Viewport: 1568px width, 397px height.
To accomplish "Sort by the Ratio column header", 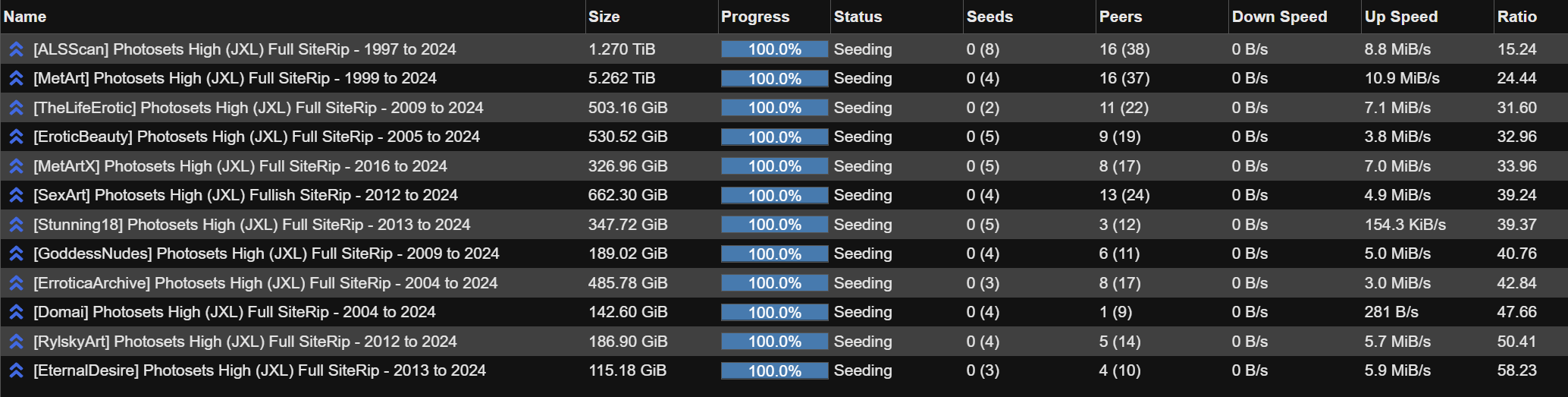I will pos(1516,17).
